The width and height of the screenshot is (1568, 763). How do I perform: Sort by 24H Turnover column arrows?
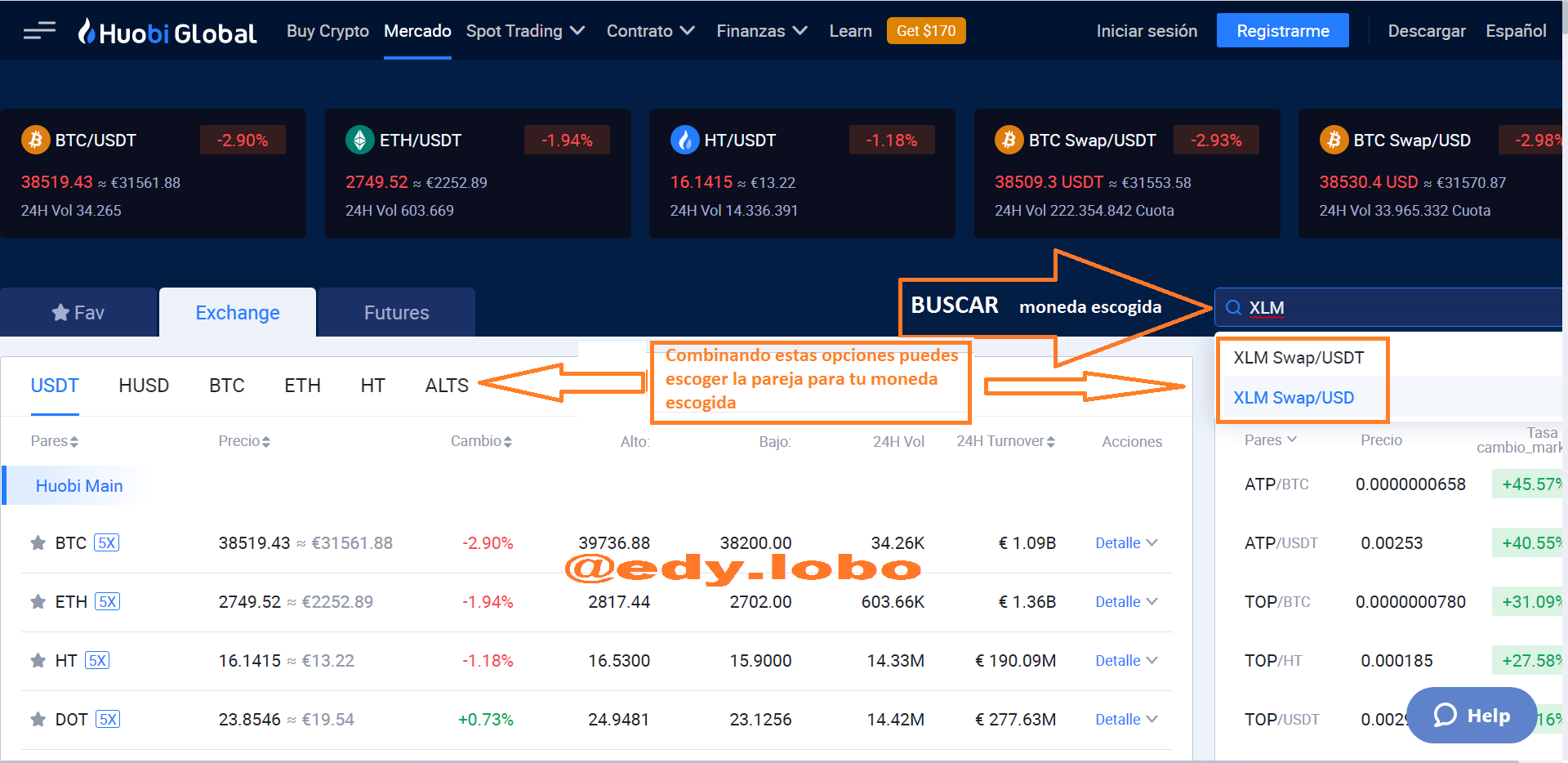(x=1051, y=442)
